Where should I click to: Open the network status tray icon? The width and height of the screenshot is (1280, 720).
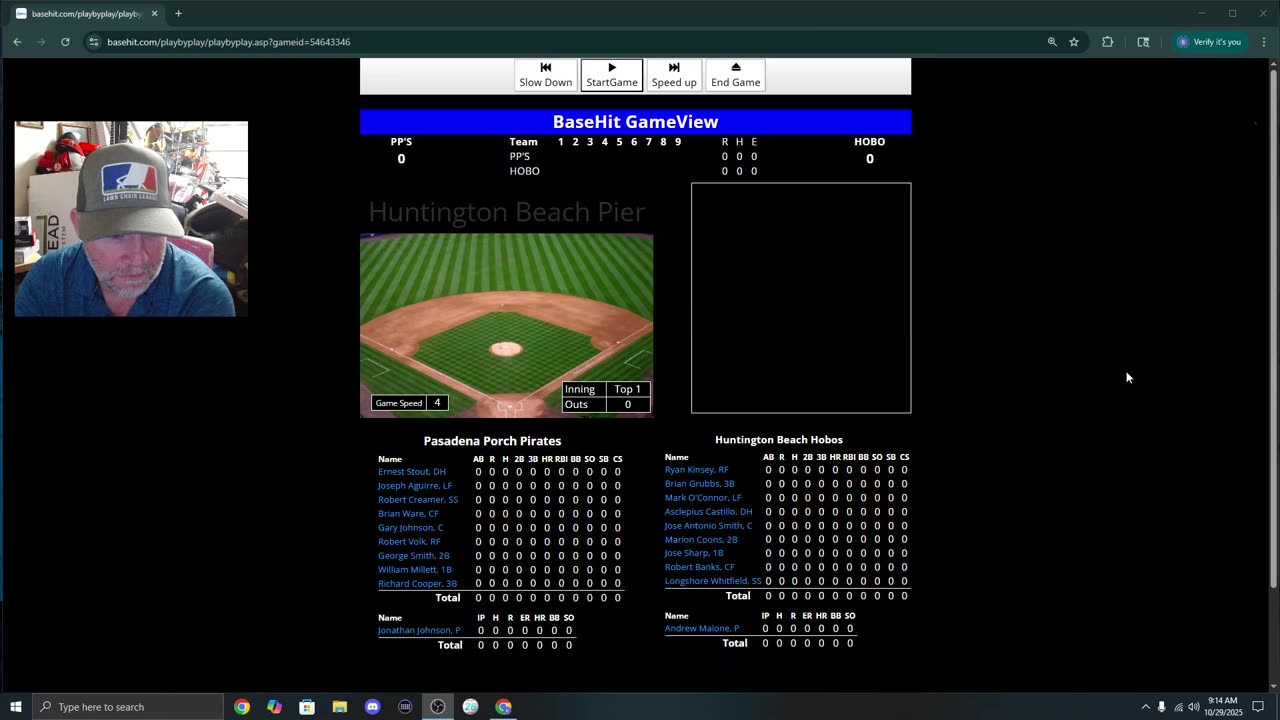pos(1178,707)
